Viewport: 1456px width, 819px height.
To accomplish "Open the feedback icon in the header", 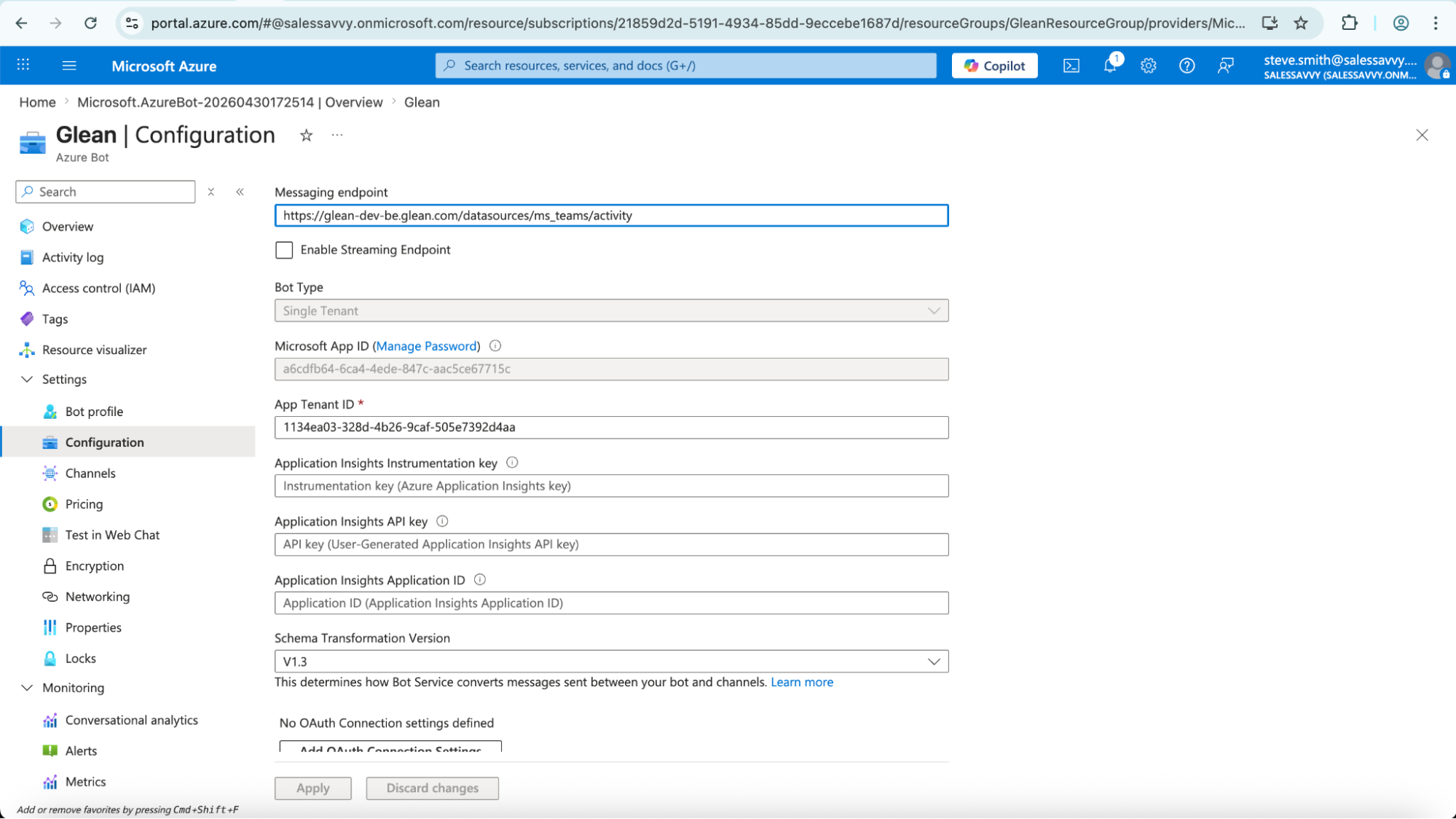I will pos(1226,66).
